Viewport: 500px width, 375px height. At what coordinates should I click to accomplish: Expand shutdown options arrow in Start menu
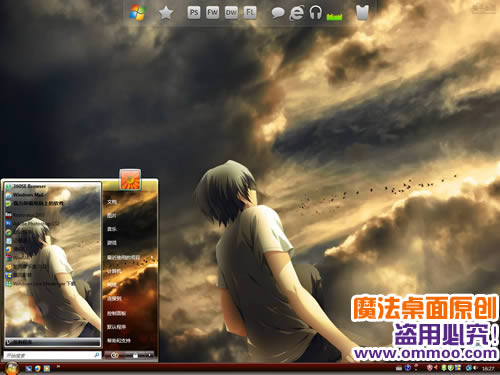pos(149,356)
